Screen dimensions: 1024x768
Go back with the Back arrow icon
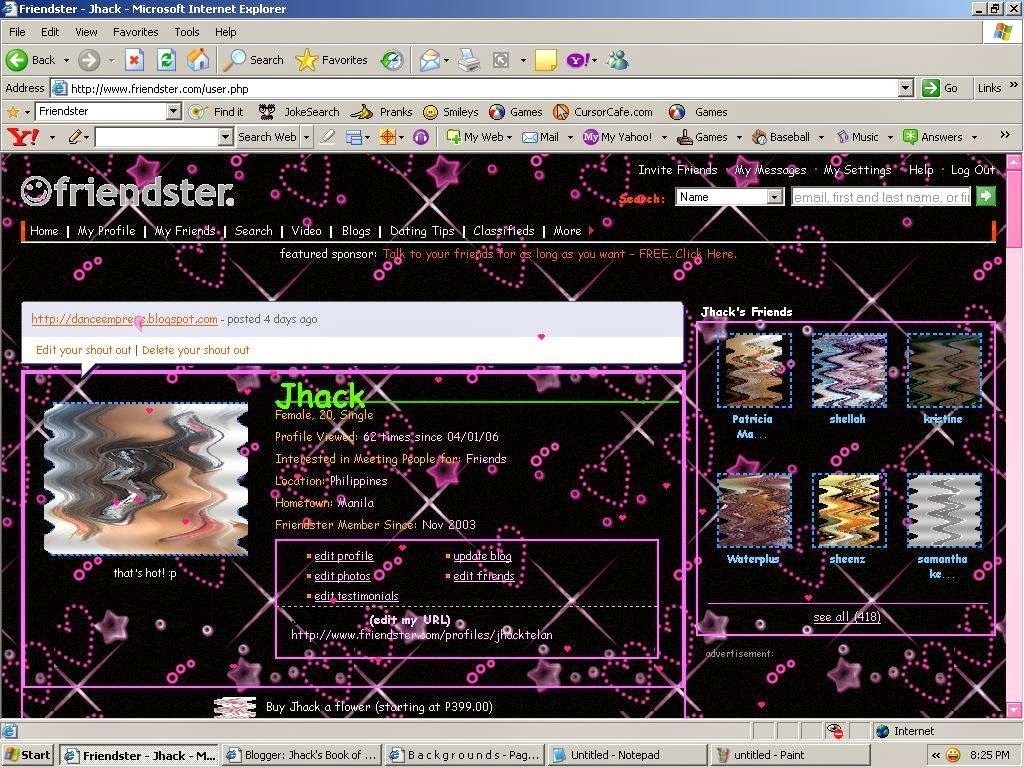pos(17,60)
